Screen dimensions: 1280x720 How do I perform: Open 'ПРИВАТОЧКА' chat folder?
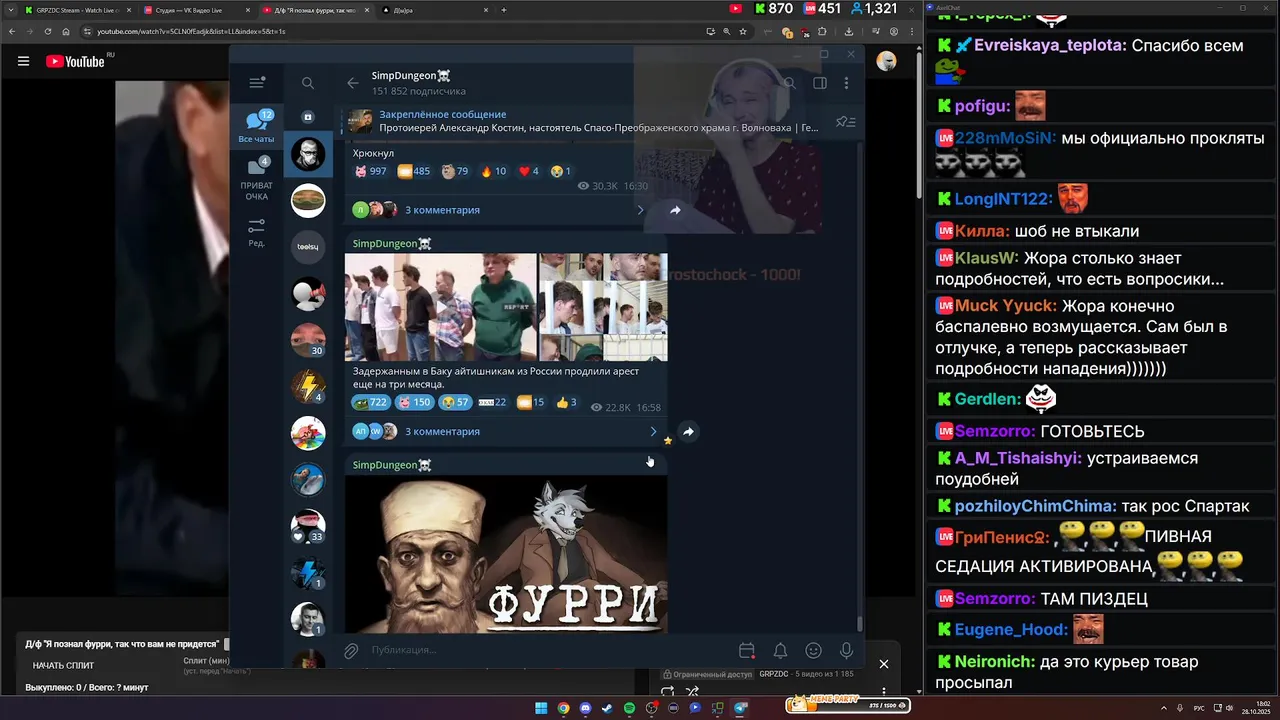click(257, 179)
